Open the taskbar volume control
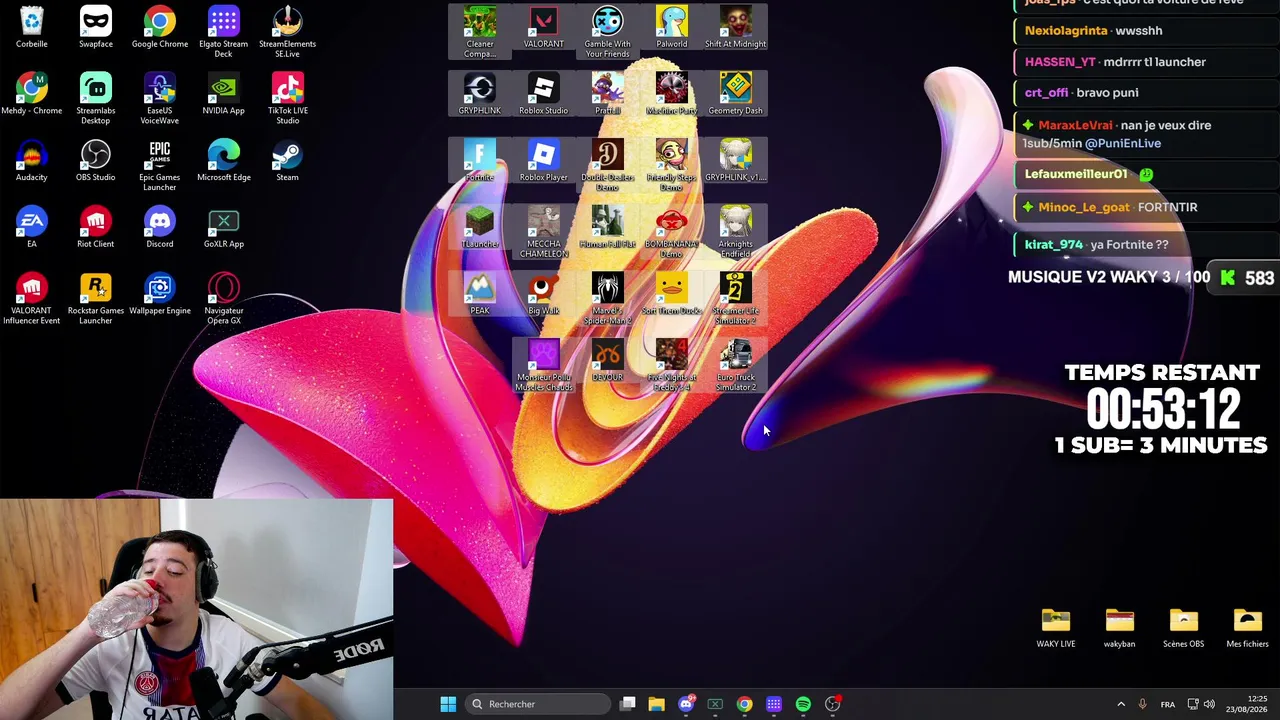The width and height of the screenshot is (1280, 720). coord(1209,704)
